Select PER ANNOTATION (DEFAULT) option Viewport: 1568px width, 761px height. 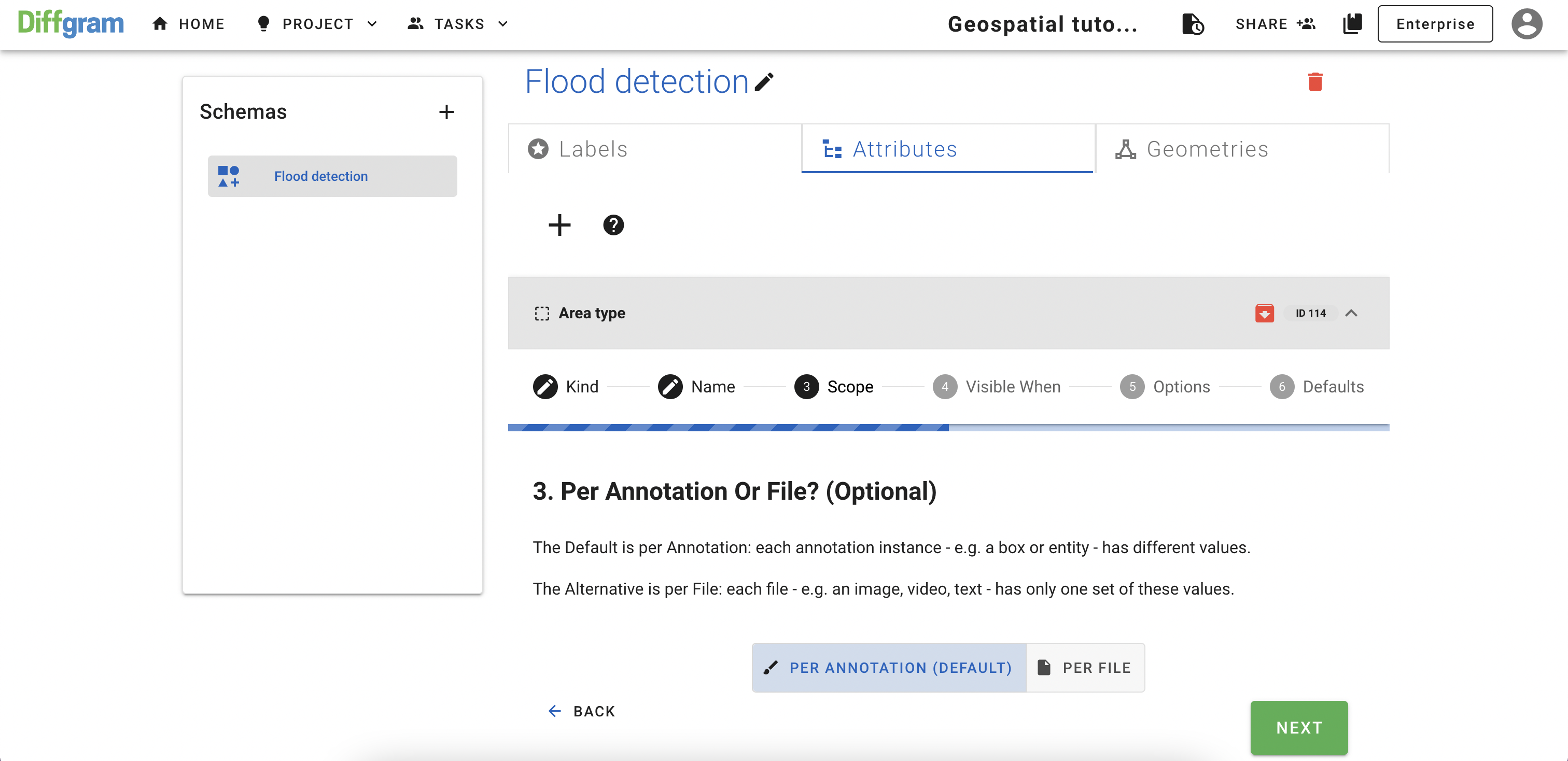889,667
